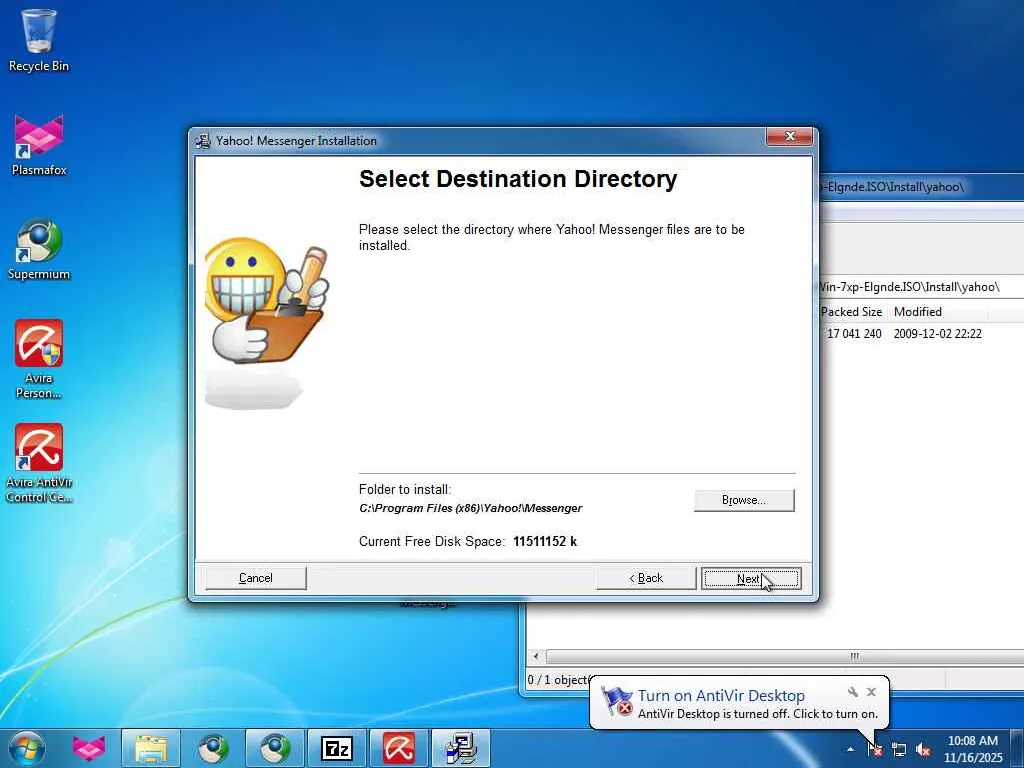Open Avira AntiVir Control Center shortcut
Screen dimensions: 1024x768
39,464
